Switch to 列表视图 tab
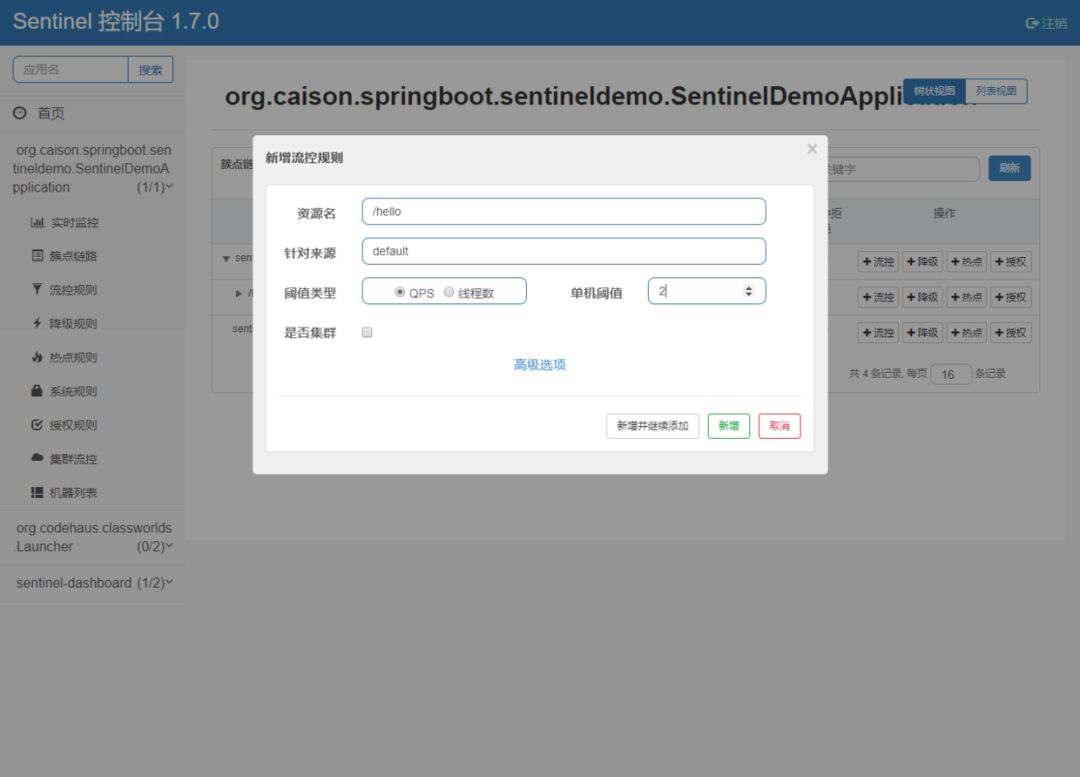Image resolution: width=1080 pixels, height=777 pixels. 996,91
